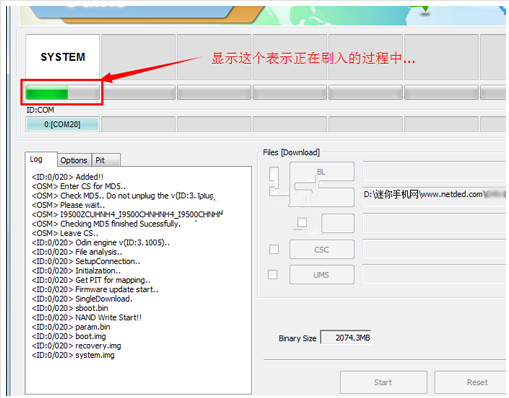Viewport: 509px width, 398px height.
Task: Toggle the BL checkbox
Action: [274, 173]
